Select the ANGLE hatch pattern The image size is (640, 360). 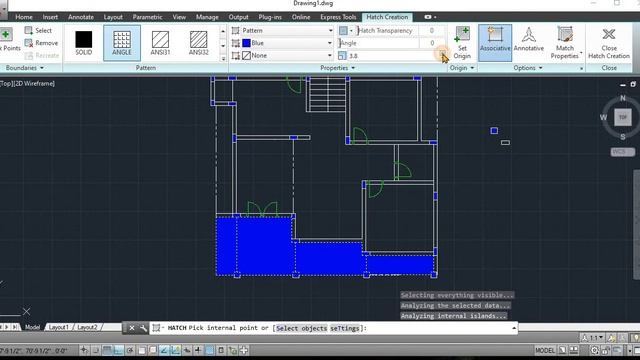click(x=122, y=43)
